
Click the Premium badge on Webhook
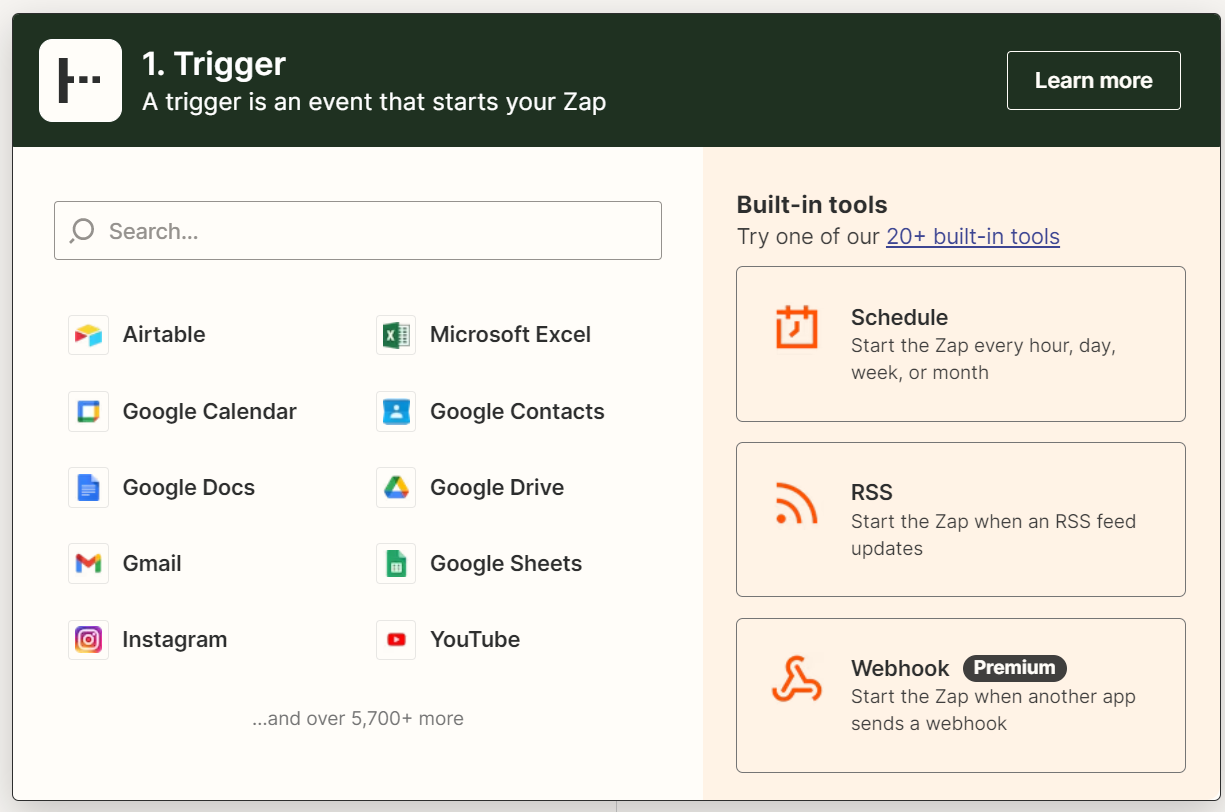pyautogui.click(x=1015, y=668)
